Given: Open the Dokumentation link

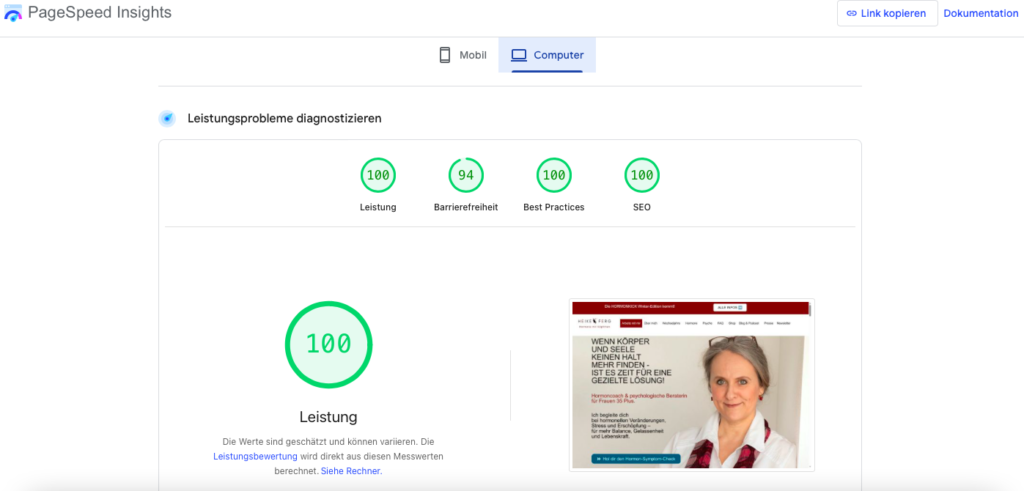Looking at the screenshot, I should point(980,14).
